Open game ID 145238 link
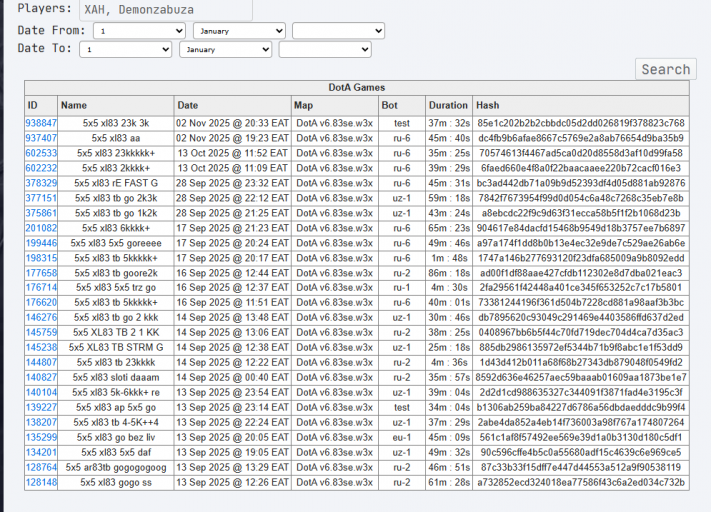711x512 pixels. (x=41, y=347)
